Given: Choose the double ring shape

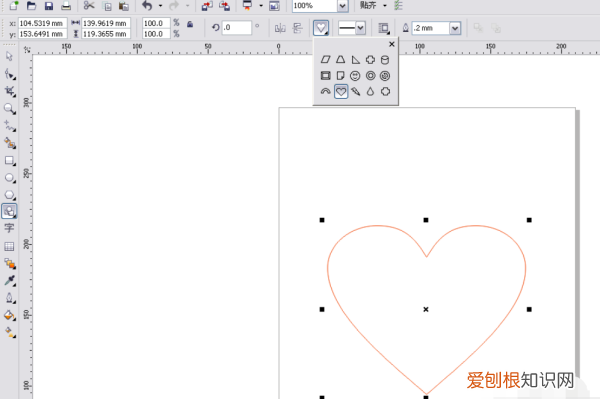Looking at the screenshot, I should (x=370, y=76).
